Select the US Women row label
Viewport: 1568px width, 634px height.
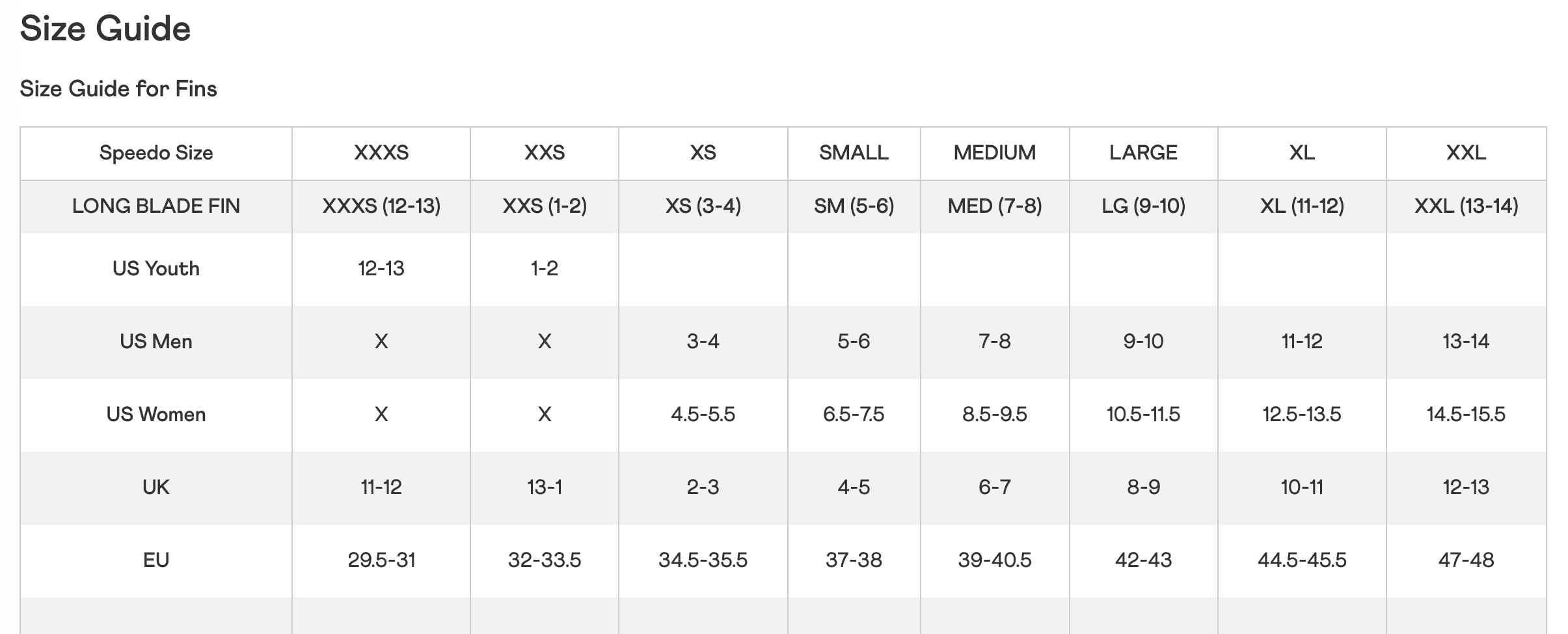click(x=156, y=415)
